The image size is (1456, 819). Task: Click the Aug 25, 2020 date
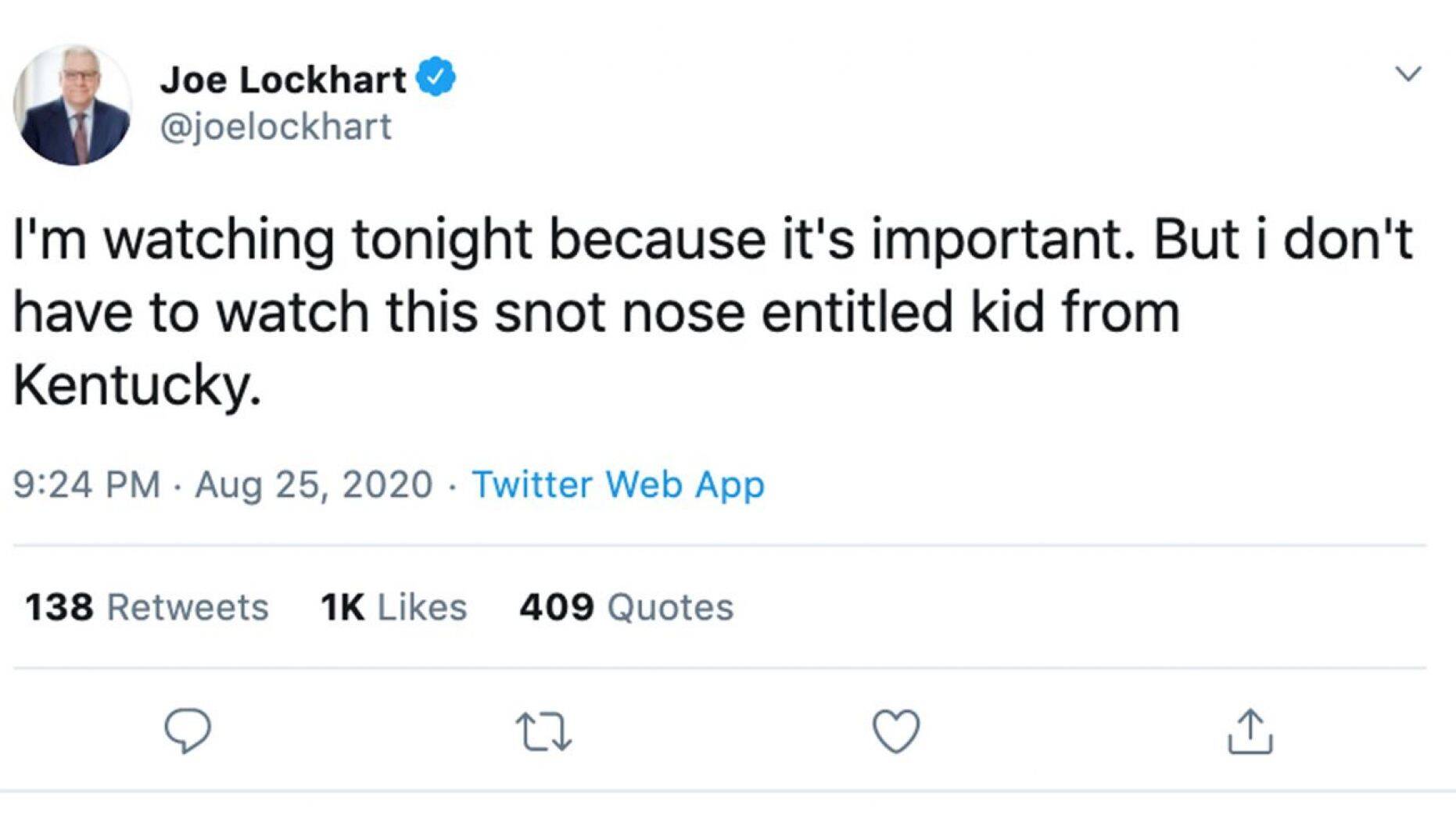click(314, 484)
